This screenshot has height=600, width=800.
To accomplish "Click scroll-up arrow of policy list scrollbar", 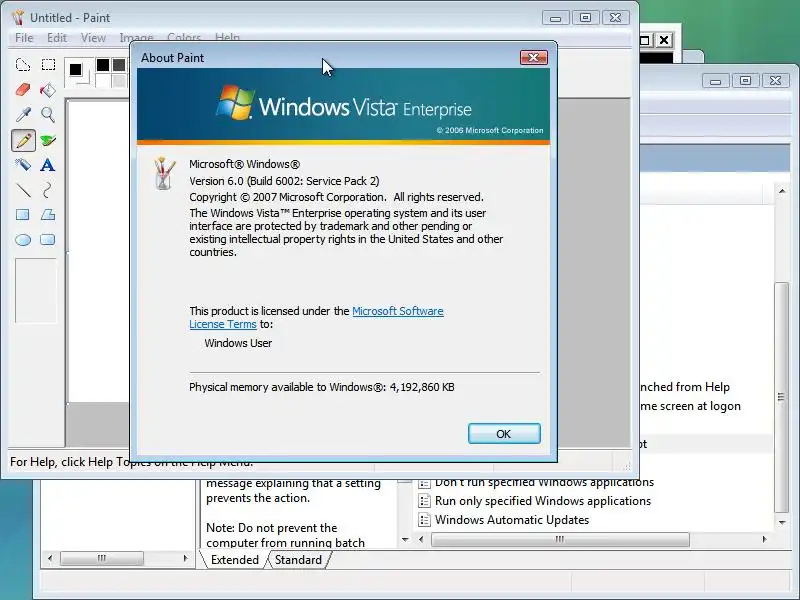I will 782,191.
